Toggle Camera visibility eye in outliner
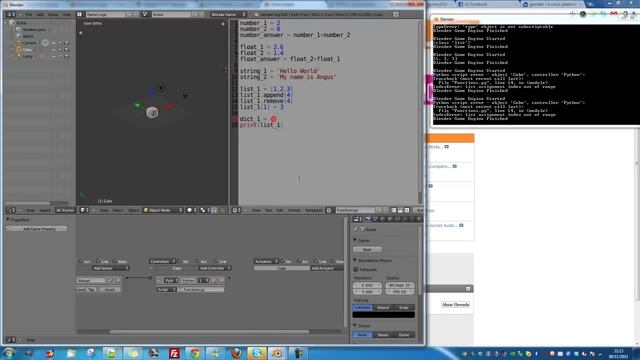Screen dimensions: 640x360 coord(53,43)
